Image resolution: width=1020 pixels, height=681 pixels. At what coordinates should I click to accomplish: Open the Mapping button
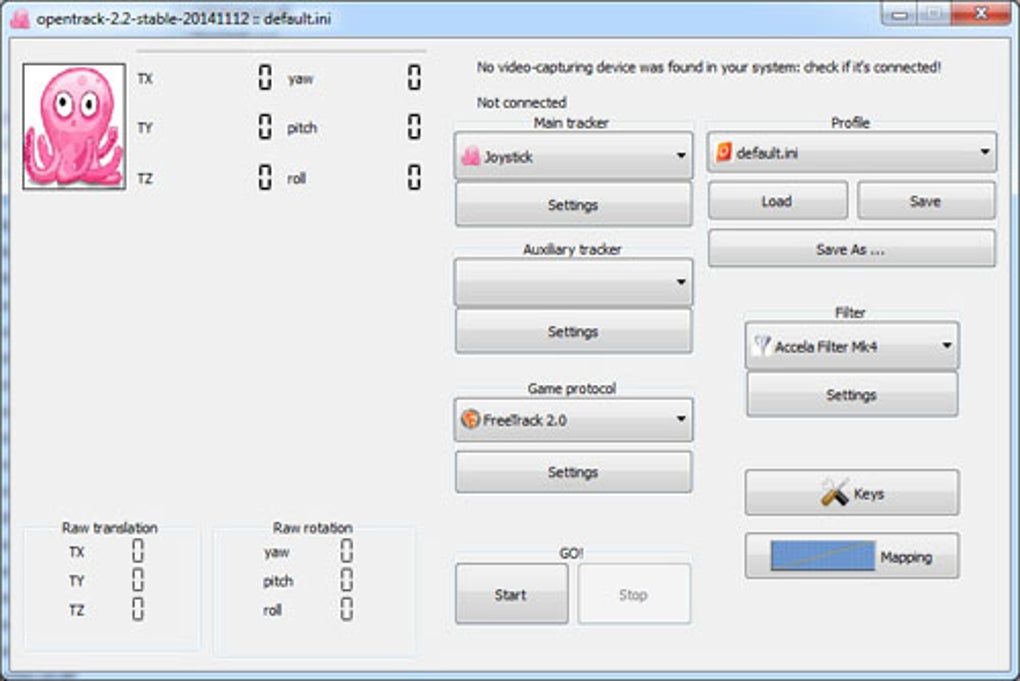852,556
